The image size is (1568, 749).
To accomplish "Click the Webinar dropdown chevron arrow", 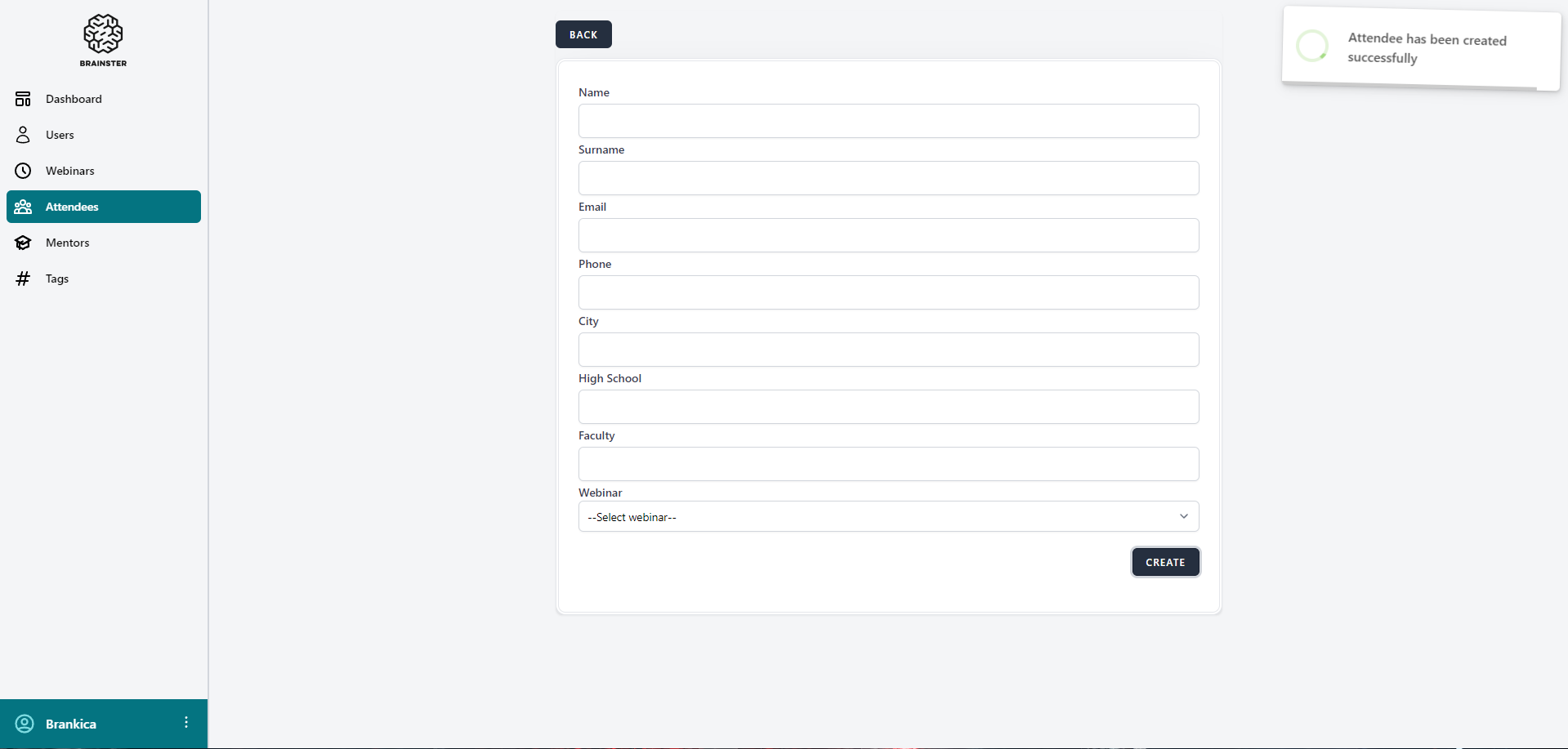I will [1183, 516].
